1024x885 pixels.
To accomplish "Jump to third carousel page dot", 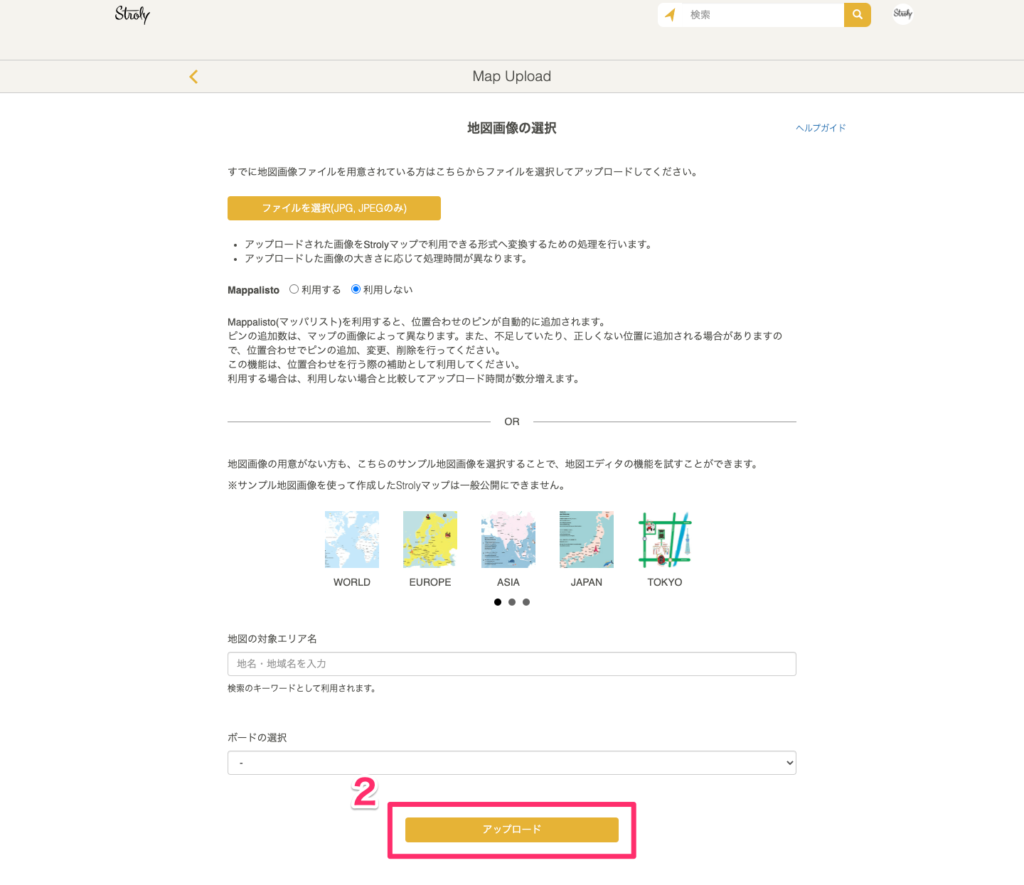I will click(x=526, y=602).
